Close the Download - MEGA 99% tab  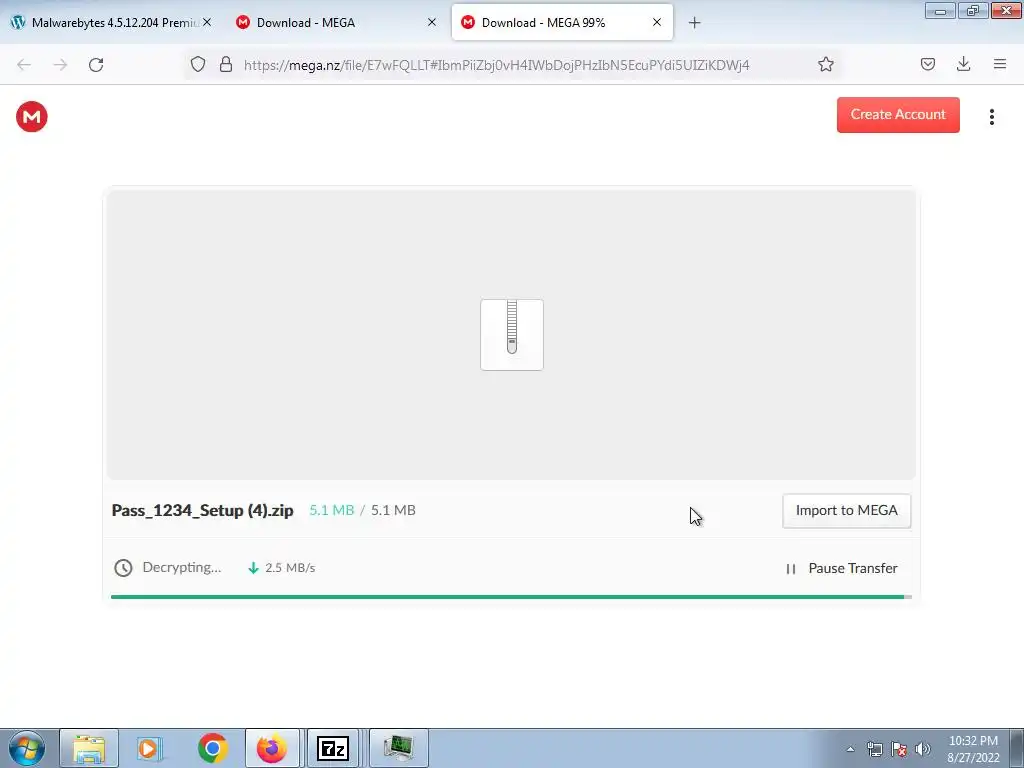click(x=657, y=22)
